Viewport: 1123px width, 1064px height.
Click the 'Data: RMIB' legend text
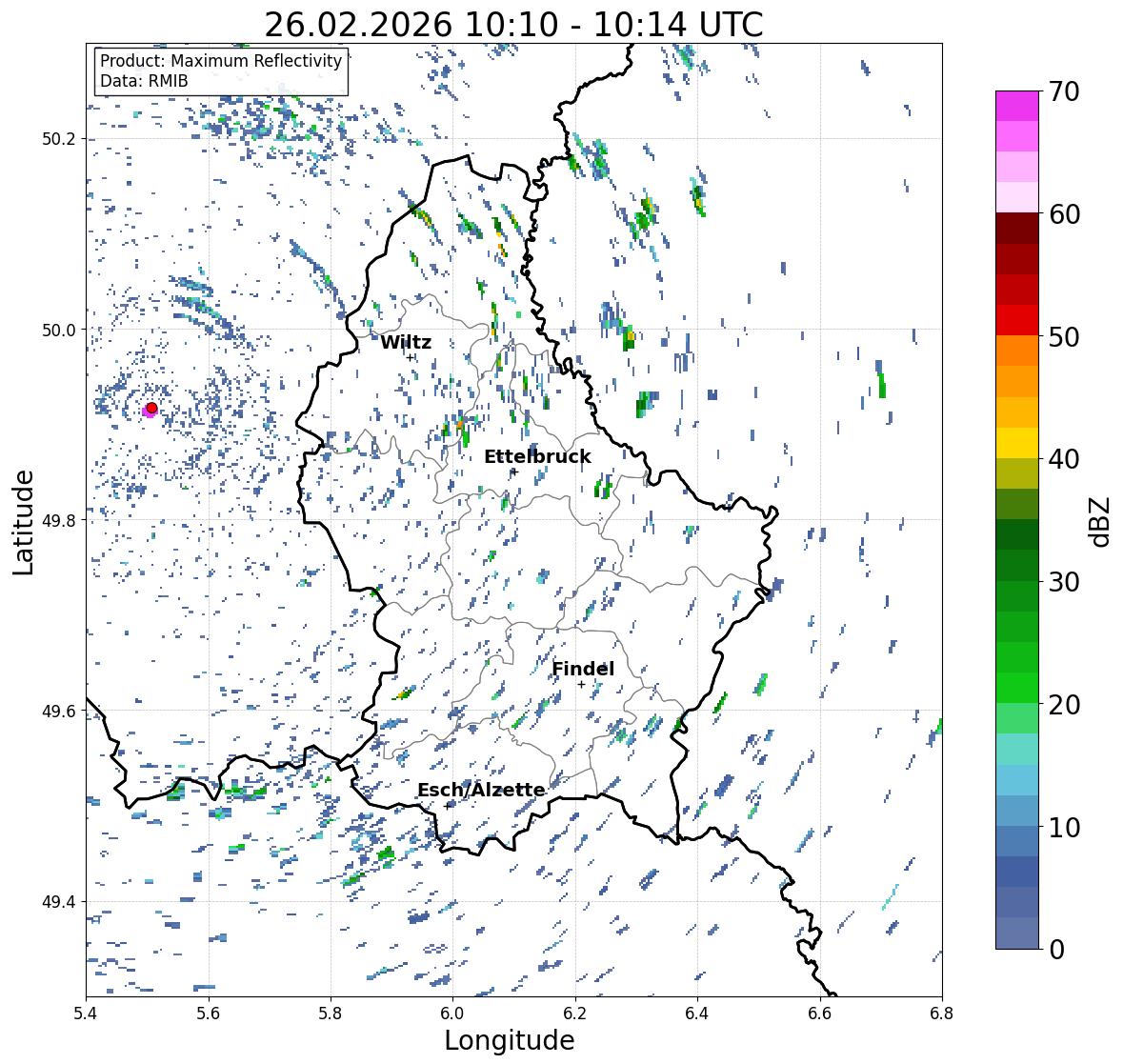(x=144, y=81)
